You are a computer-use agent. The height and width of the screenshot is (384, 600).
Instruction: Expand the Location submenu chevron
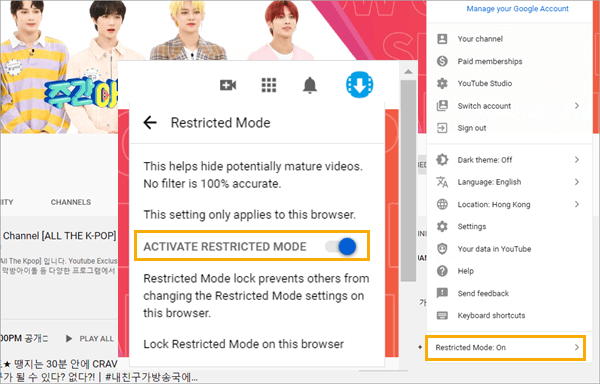point(577,204)
